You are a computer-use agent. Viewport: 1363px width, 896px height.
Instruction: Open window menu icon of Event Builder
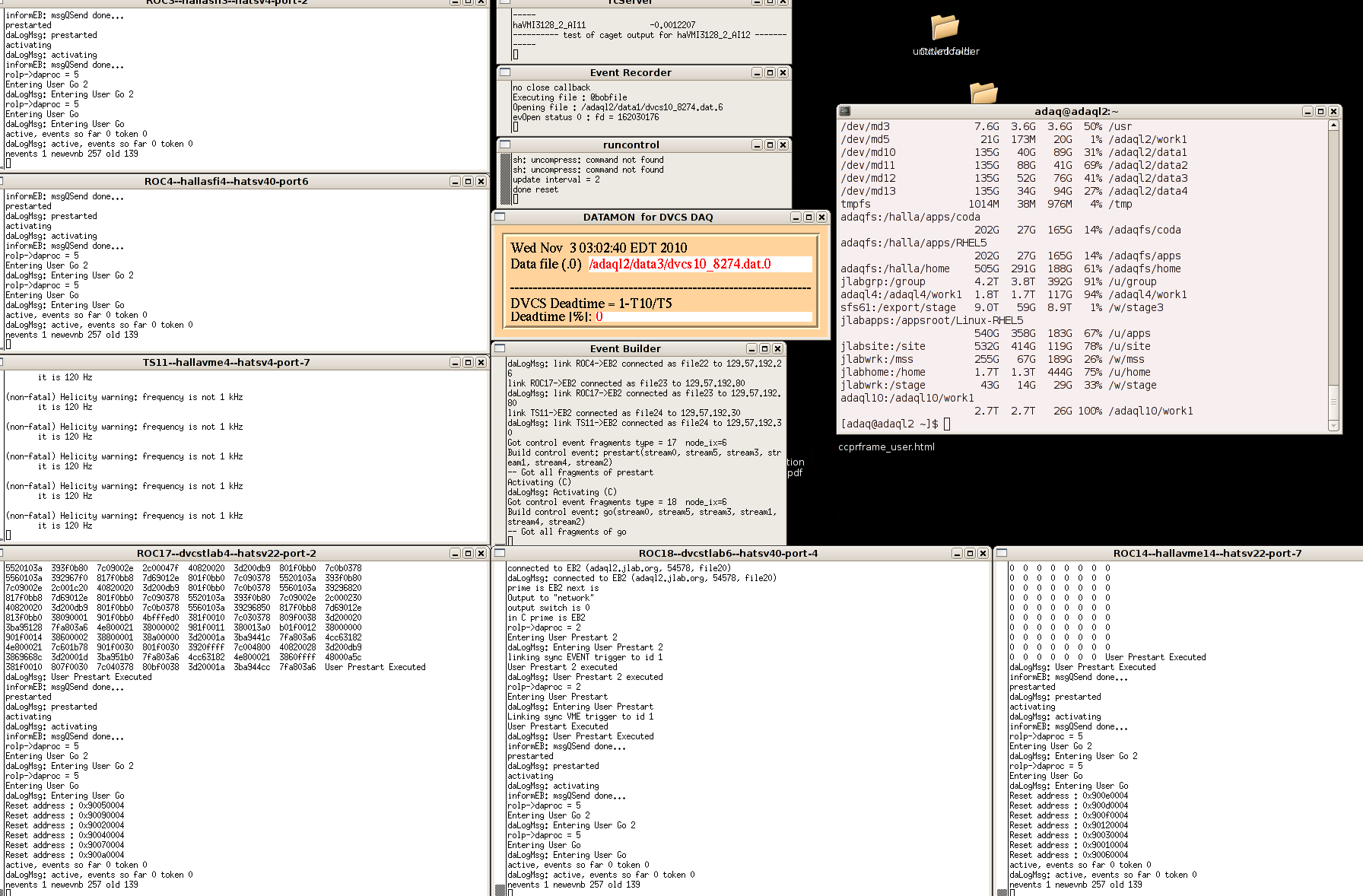(x=500, y=348)
